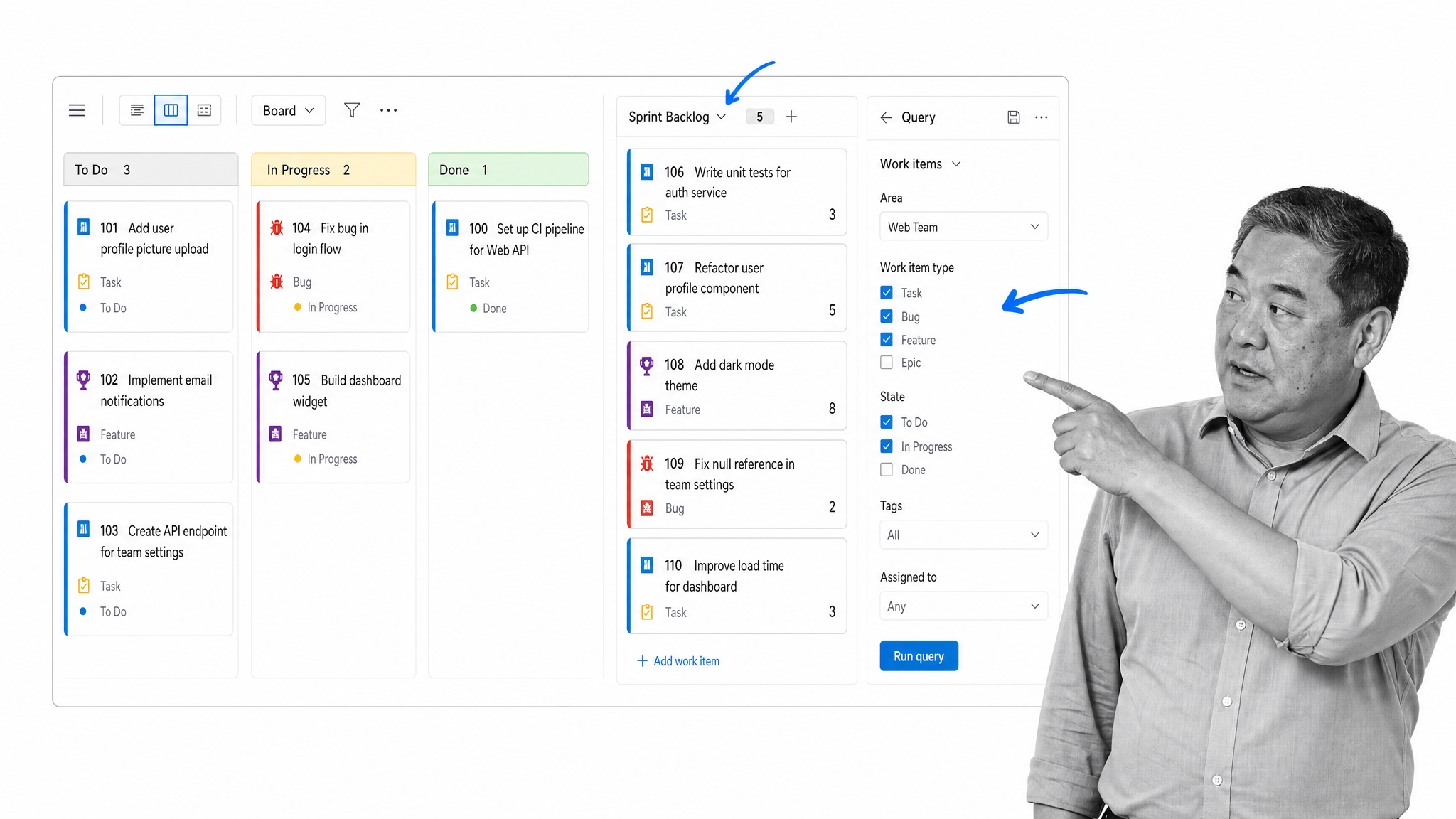Image resolution: width=1456 pixels, height=819 pixels.
Task: Click the red Bug type icon on item 109
Action: [x=647, y=508]
